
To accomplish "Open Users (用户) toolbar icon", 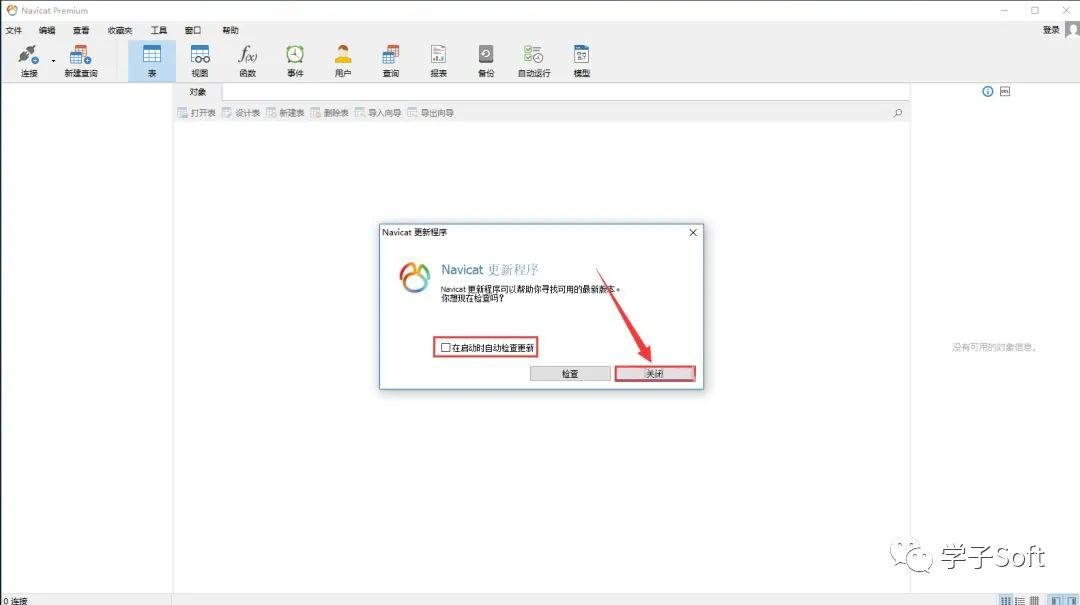I will [342, 61].
